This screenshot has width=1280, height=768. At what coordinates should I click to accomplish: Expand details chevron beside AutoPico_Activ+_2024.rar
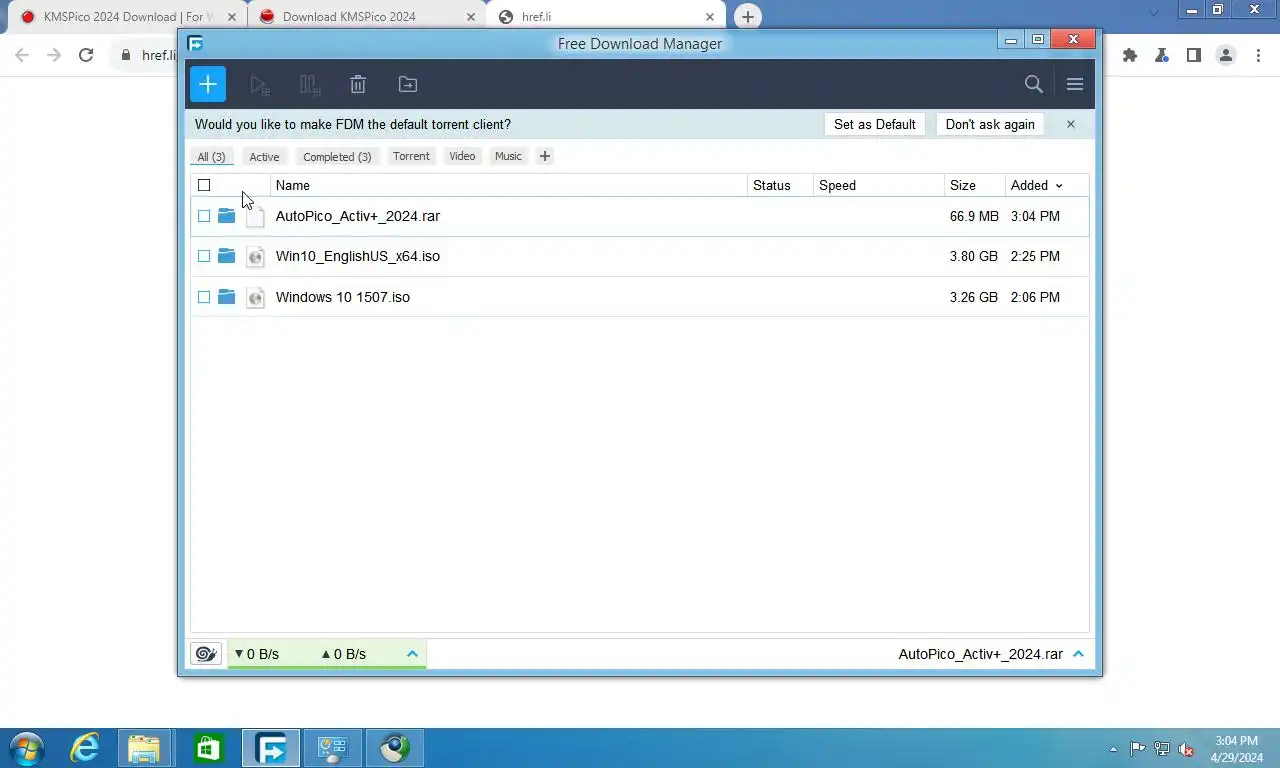1078,654
